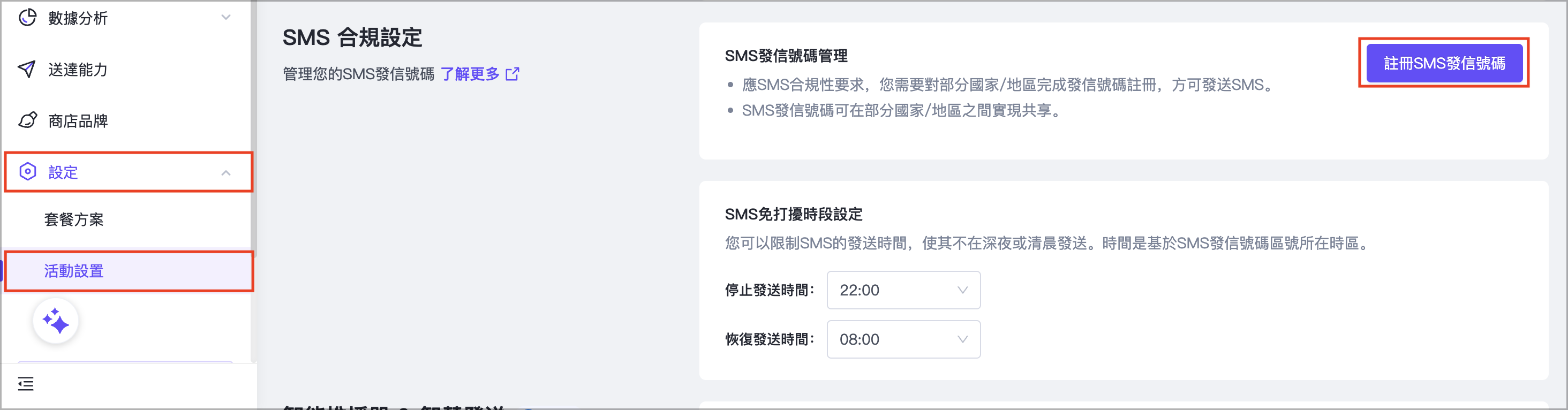Open the AI sparkle assistant button

[x=55, y=321]
